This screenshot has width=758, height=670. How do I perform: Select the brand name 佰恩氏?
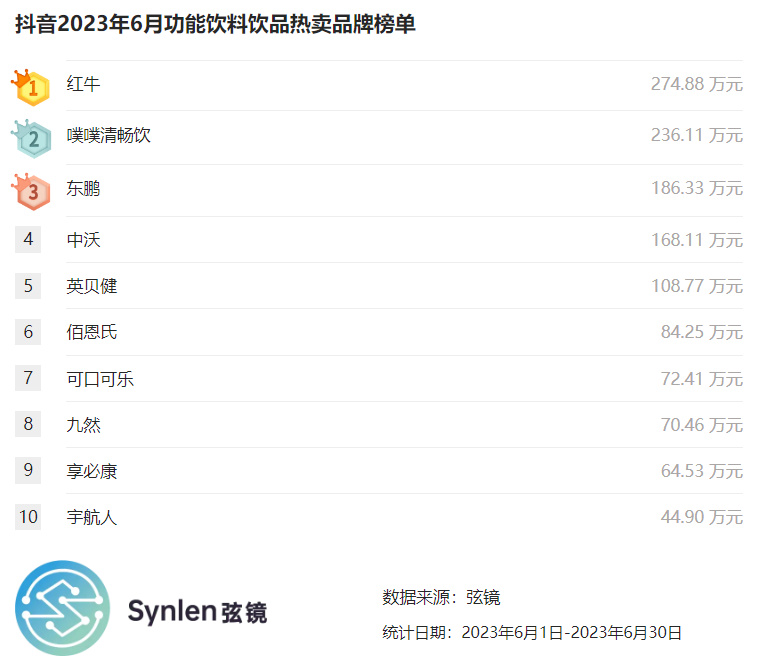[92, 332]
